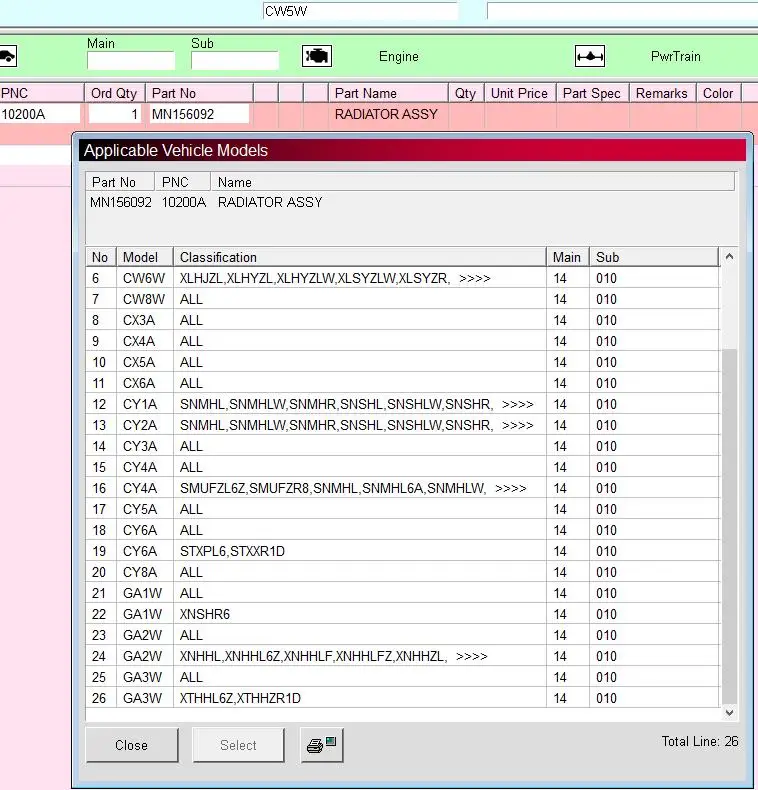Screen dimensions: 758x790
Task: Select row 7 model CW8W
Action: [x=402, y=299]
